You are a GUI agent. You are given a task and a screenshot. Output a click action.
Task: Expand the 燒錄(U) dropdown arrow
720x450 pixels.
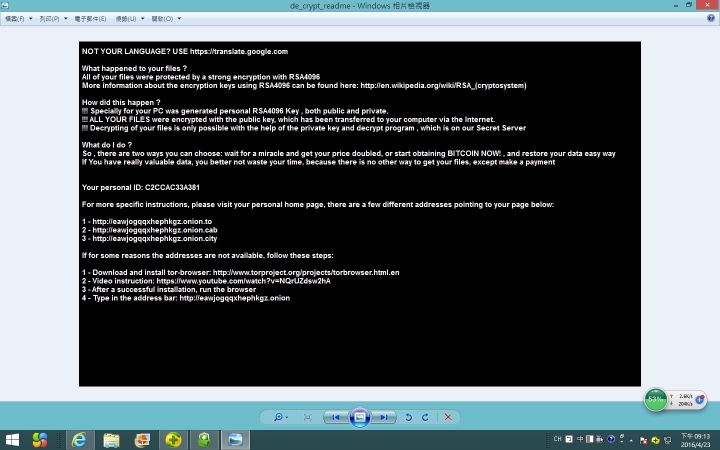point(143,19)
